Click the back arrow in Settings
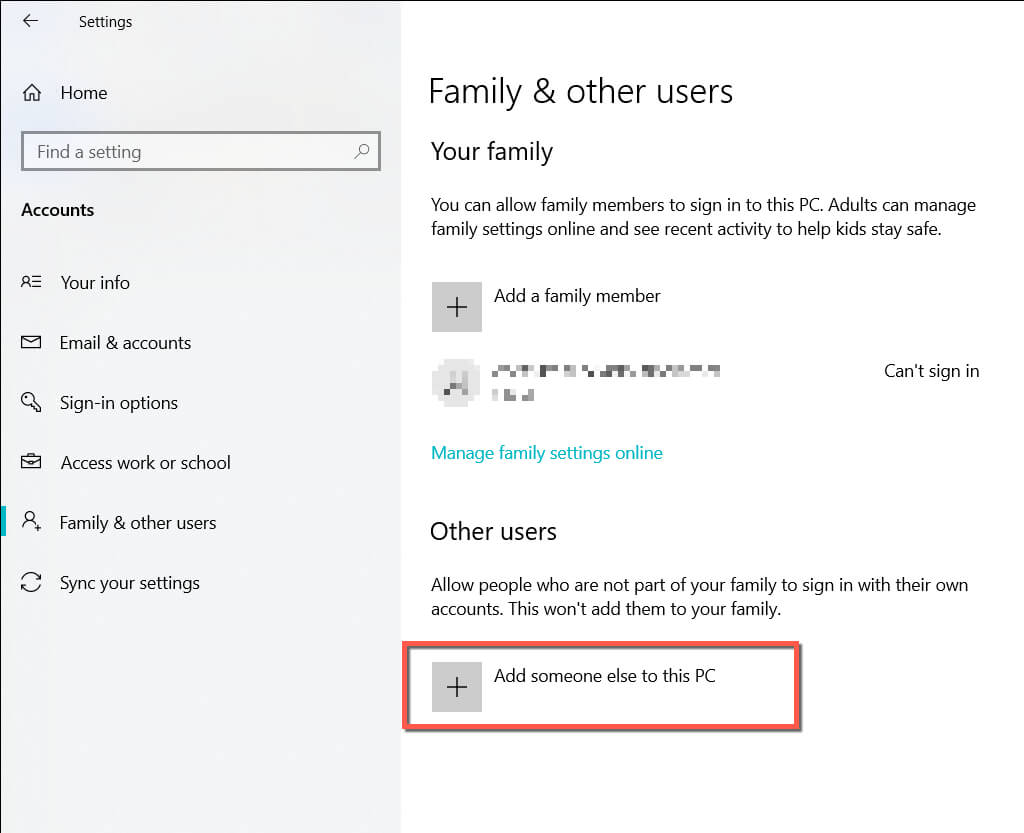Screen dimensions: 1024x833 point(30,21)
